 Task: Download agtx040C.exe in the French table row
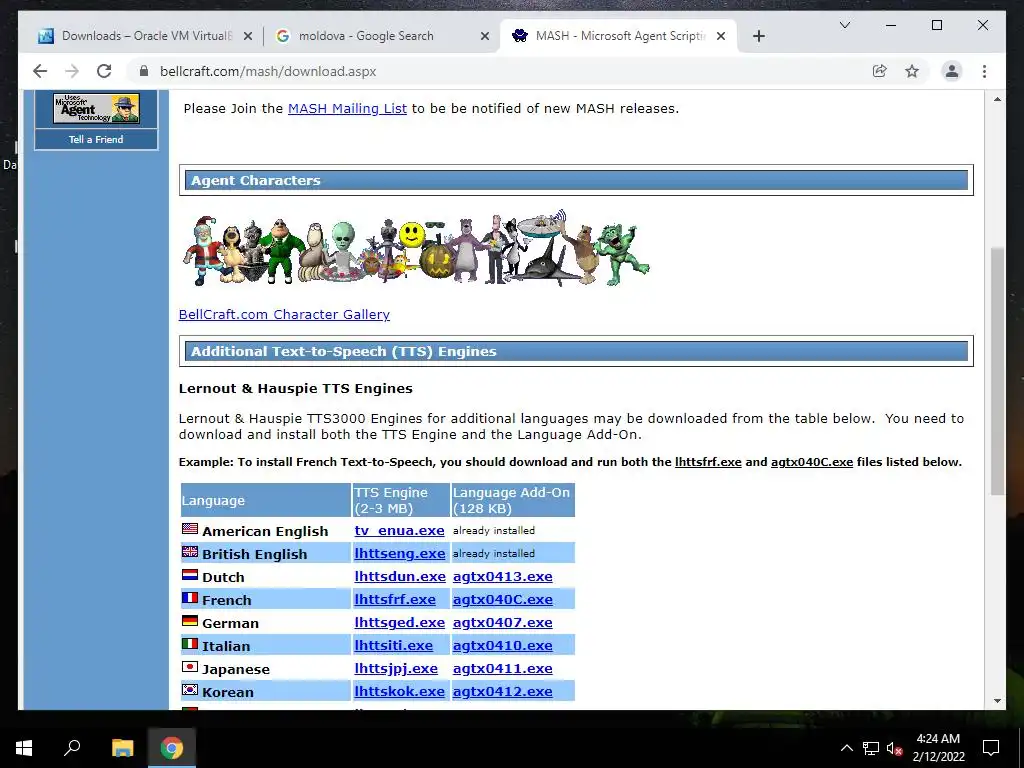[x=502, y=599]
